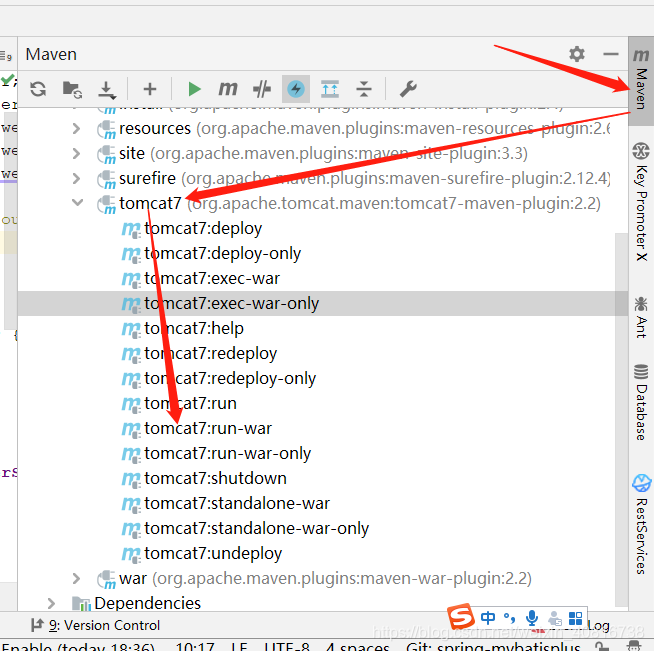Select tomcat7 plugin row label
This screenshot has height=651, width=654.
point(150,204)
